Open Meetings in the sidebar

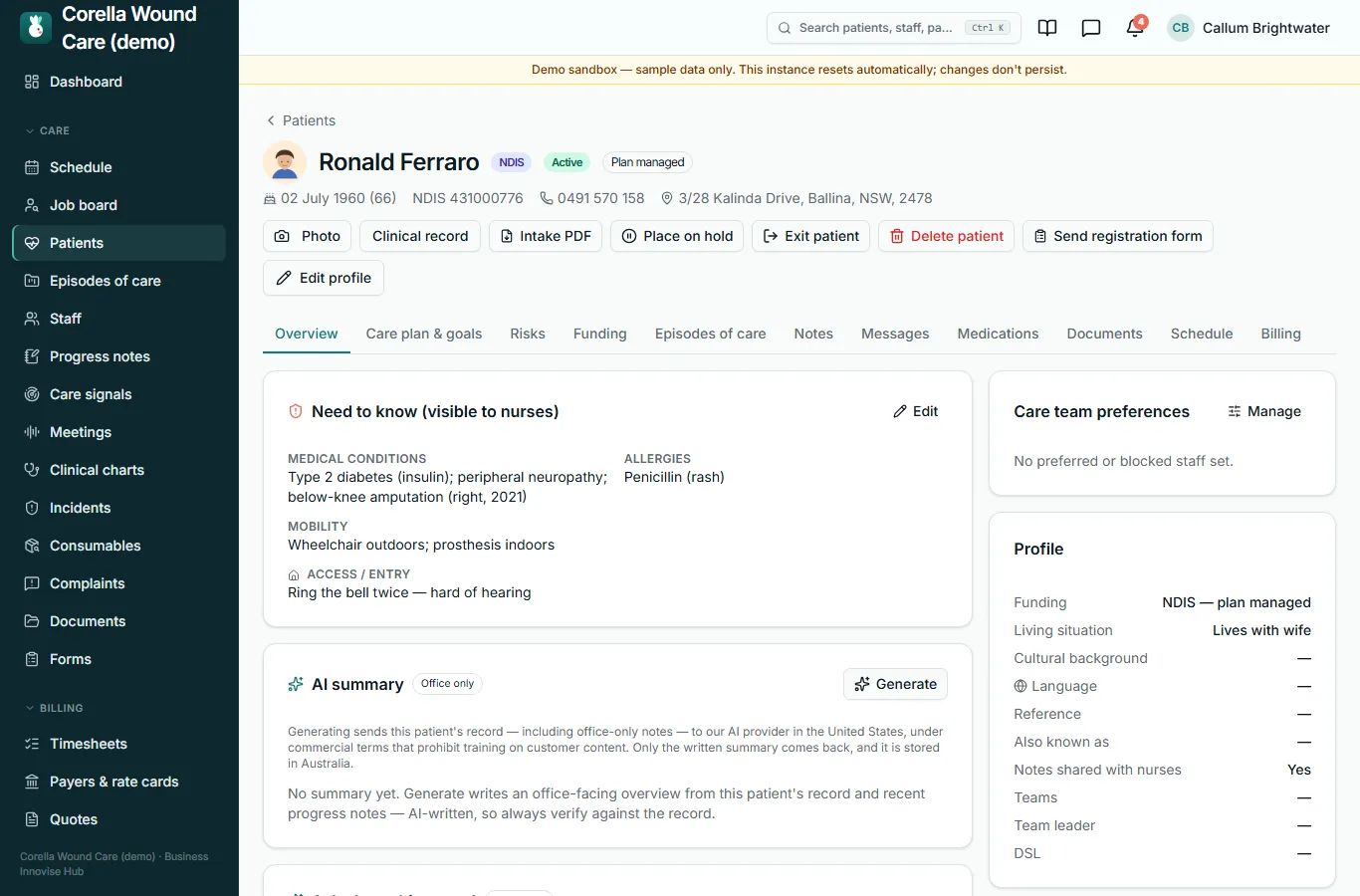tap(118, 432)
